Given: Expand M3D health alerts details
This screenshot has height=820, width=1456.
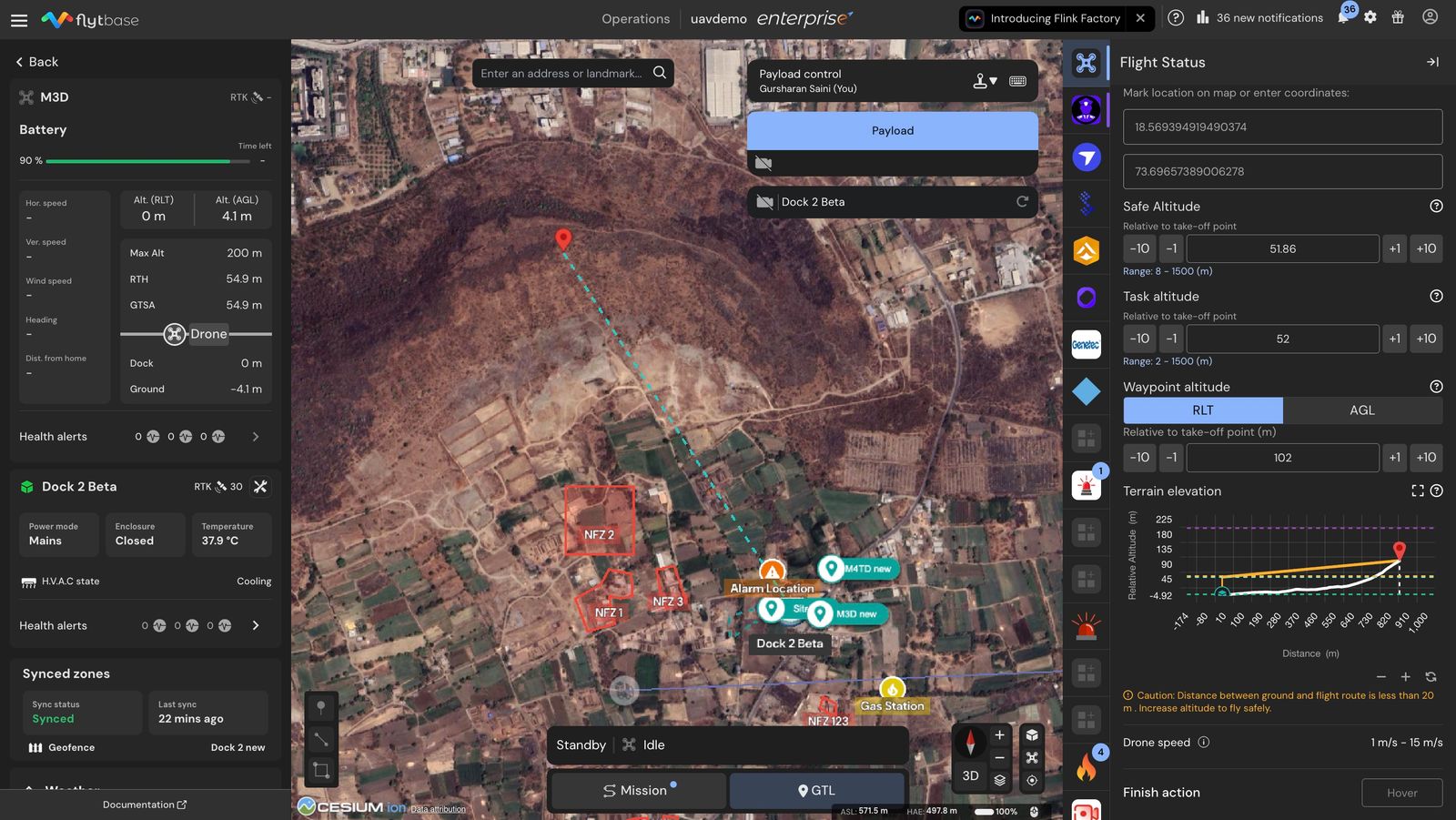Looking at the screenshot, I should click(x=256, y=437).
